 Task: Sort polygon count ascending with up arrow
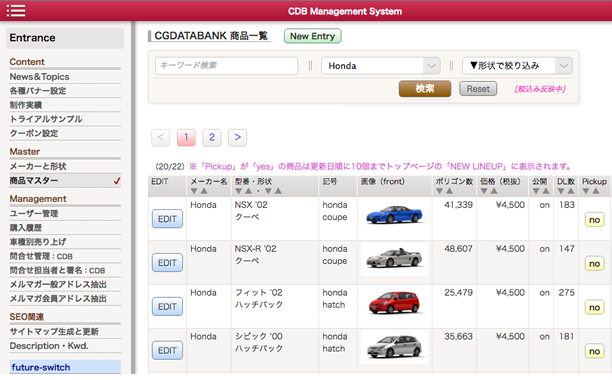[450, 191]
